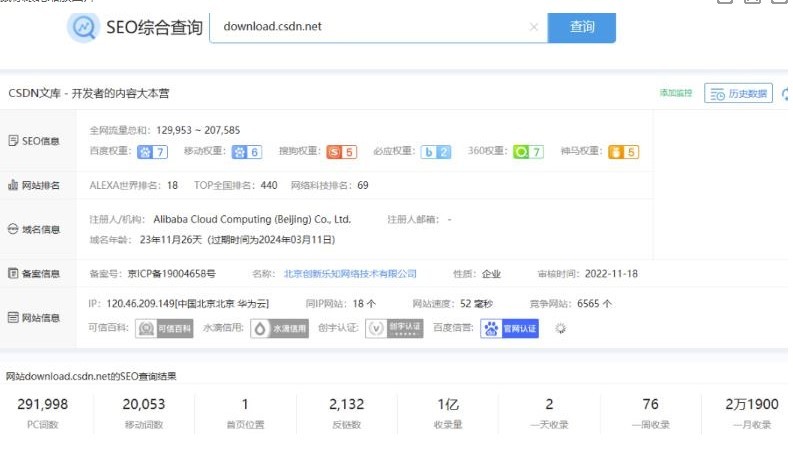793x450 pixels.
Task: Click the refresh icon beside 历史数据
Action: [785, 94]
